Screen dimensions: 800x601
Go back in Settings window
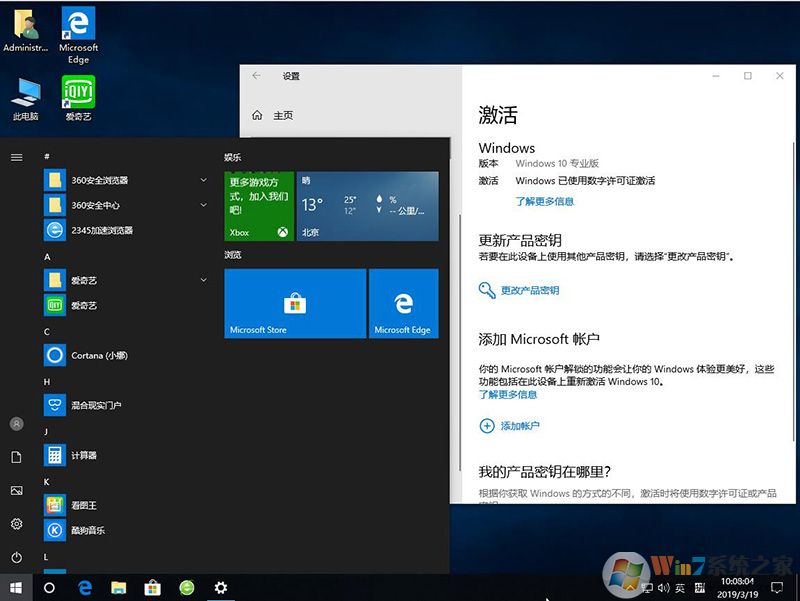click(x=257, y=76)
